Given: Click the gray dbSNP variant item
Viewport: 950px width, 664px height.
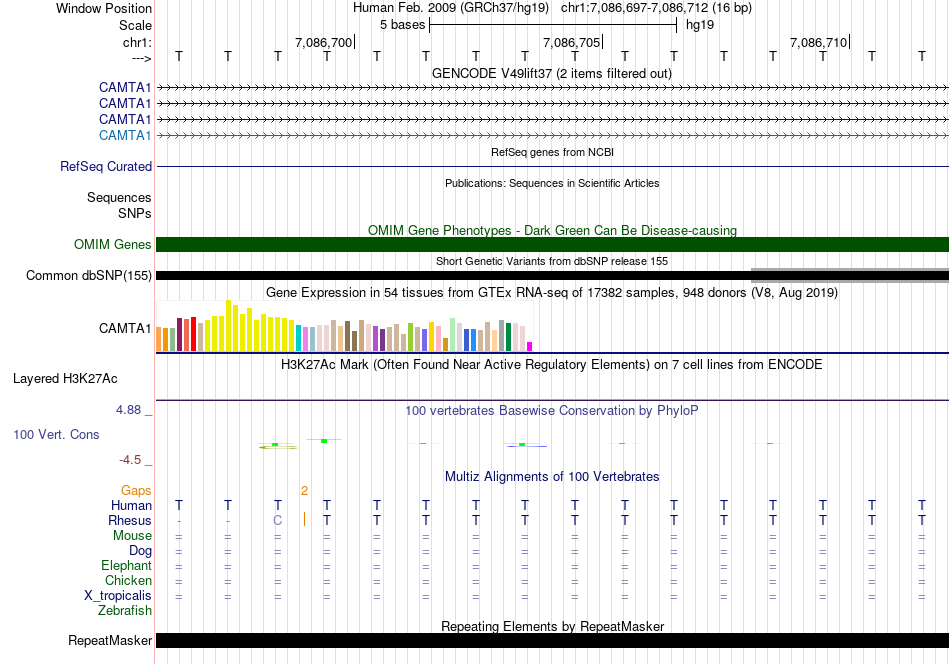Looking at the screenshot, I should coord(849,276).
